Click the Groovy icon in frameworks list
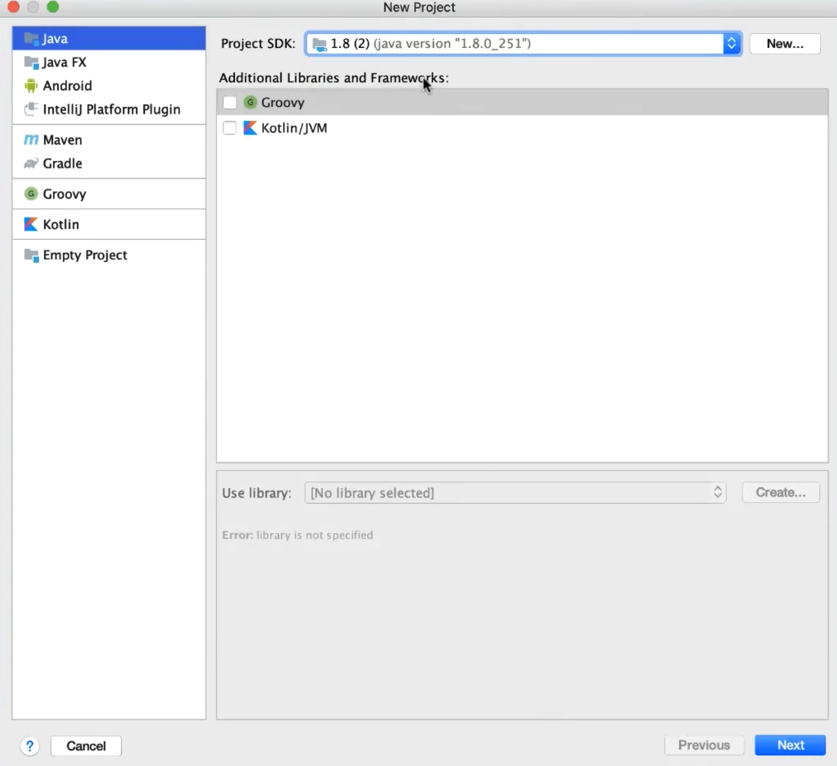Viewport: 837px width, 766px height. point(250,102)
